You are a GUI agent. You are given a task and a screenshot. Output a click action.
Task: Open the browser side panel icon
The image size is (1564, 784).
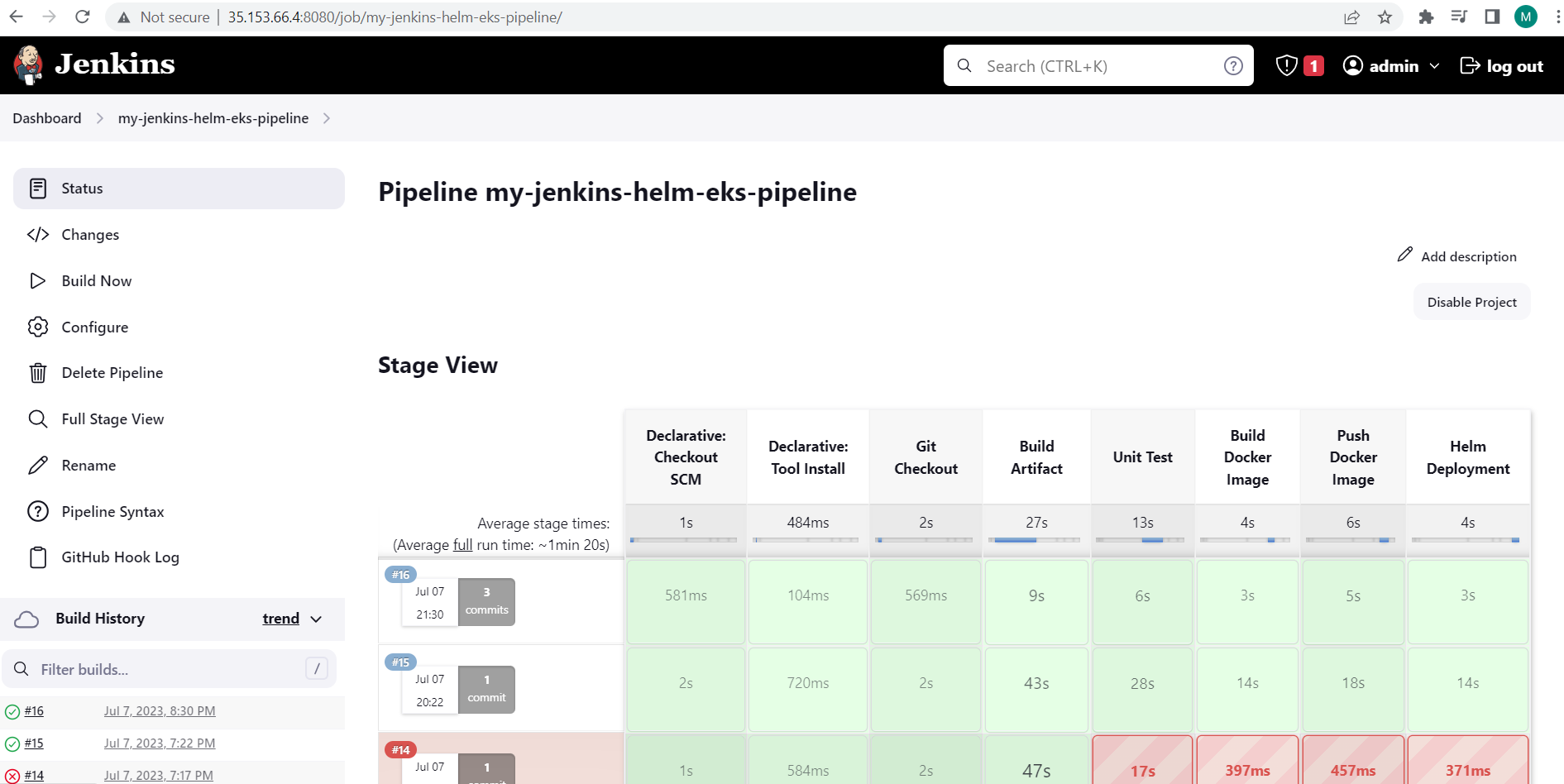pos(1492,17)
